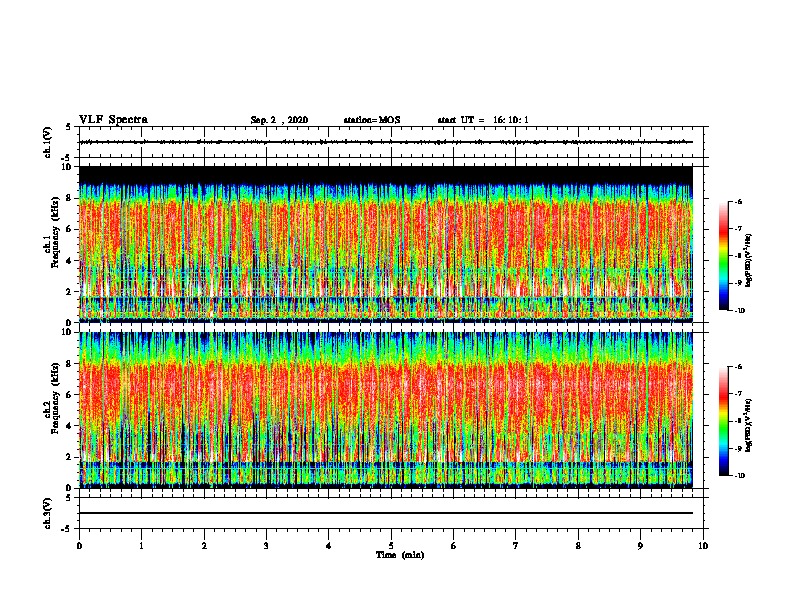
Task: Select the date text "Sep. 2 , 2020"
Action: pyautogui.click(x=279, y=120)
